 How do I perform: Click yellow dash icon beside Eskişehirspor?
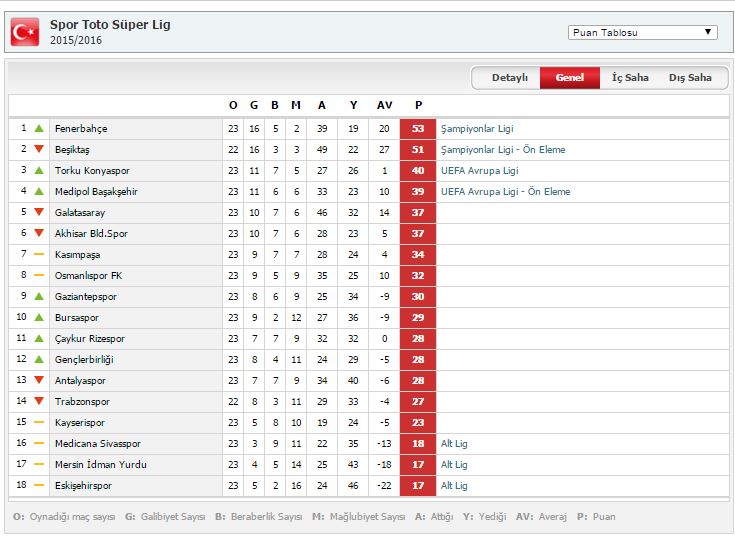click(39, 486)
